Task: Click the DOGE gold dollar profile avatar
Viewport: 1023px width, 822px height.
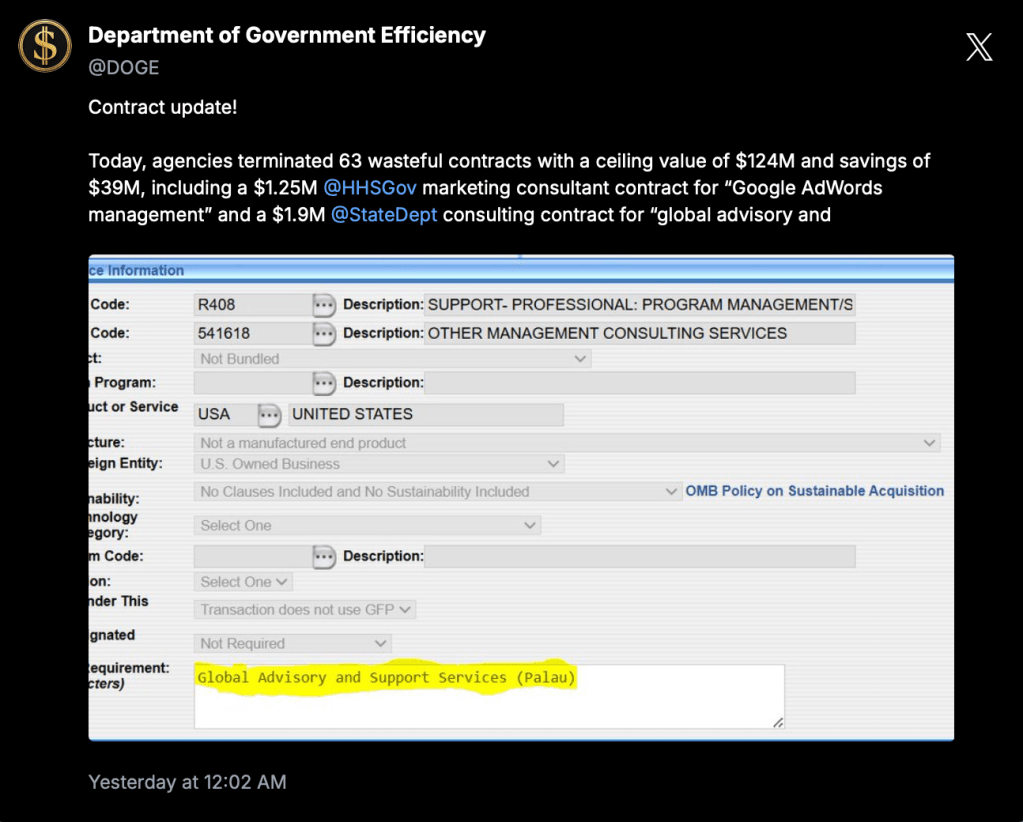Action: click(x=46, y=46)
